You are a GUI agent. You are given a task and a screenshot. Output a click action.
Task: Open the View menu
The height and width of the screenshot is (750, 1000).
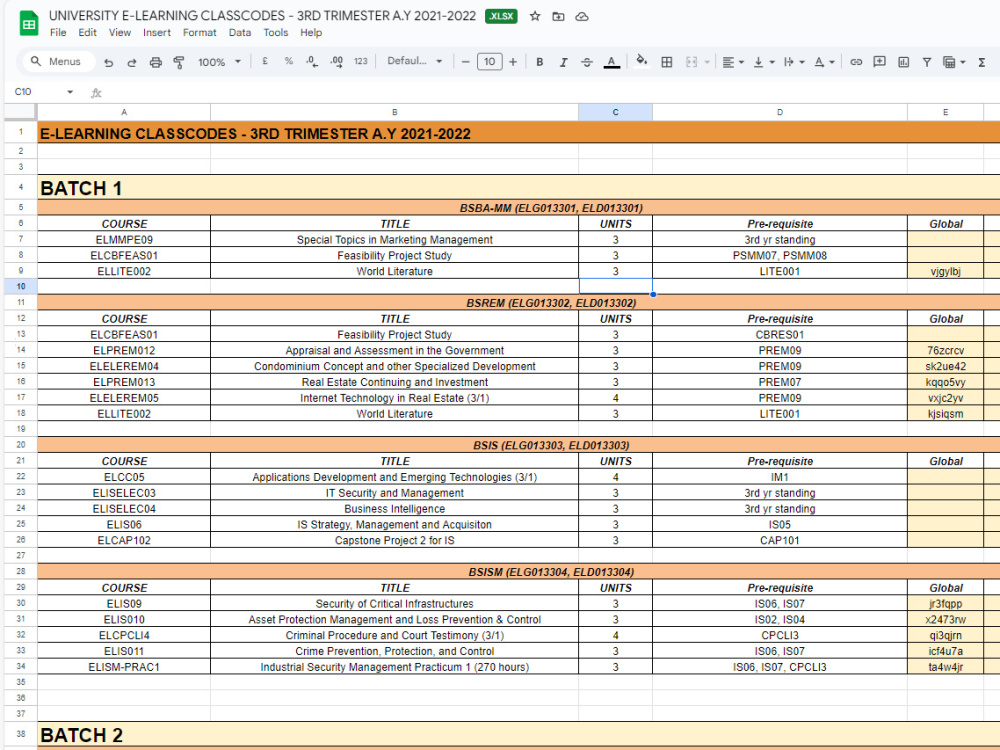click(119, 33)
